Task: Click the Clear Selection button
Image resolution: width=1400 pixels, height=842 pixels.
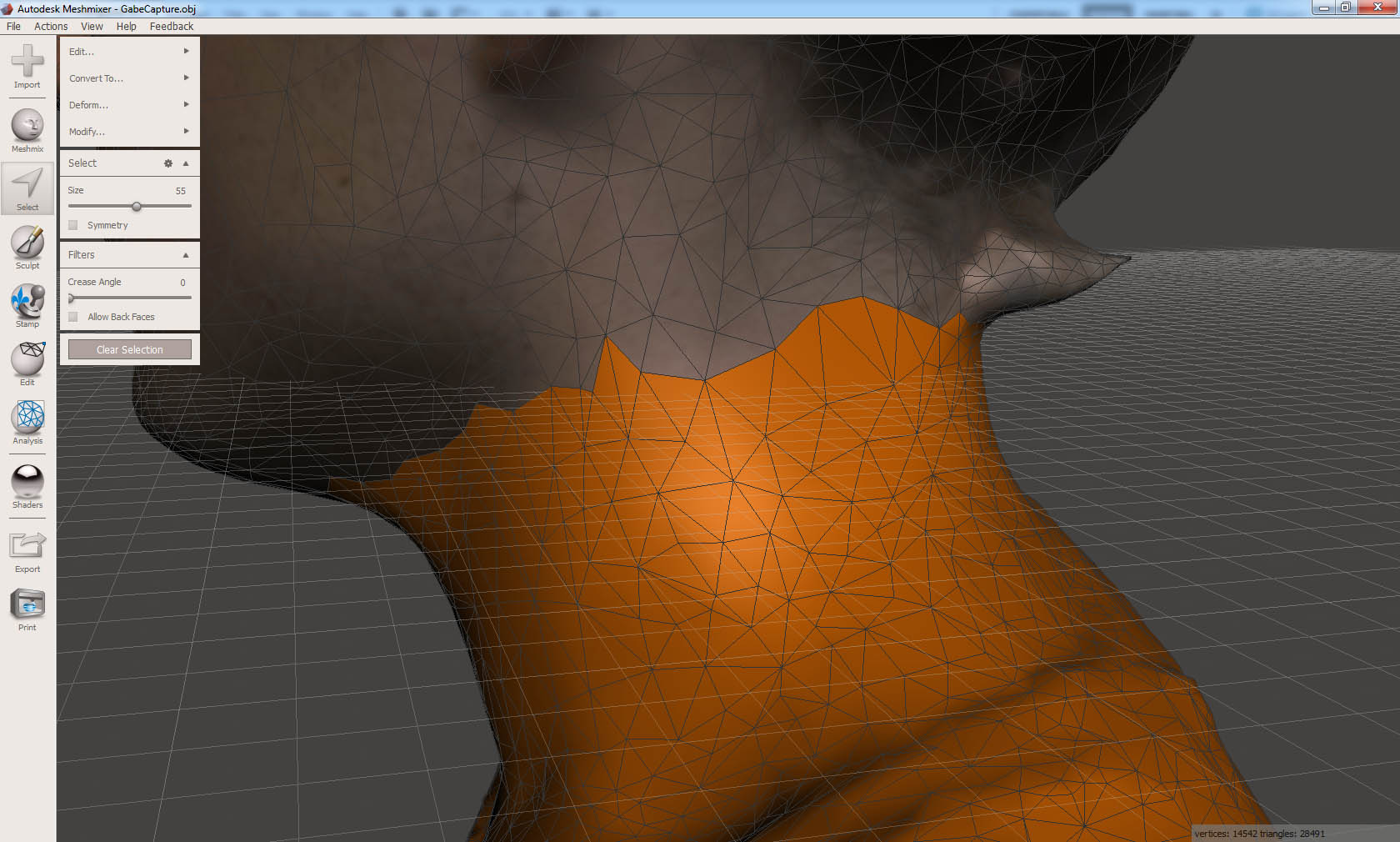Action: [130, 349]
